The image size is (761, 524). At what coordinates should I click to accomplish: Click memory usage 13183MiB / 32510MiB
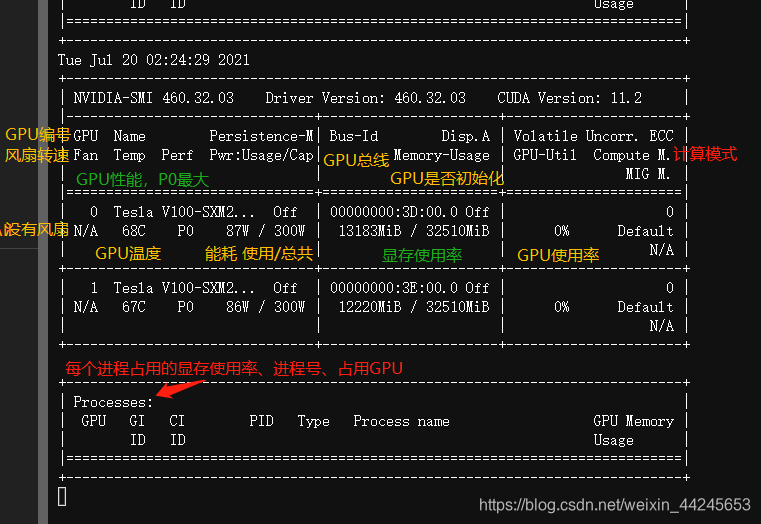click(x=414, y=231)
